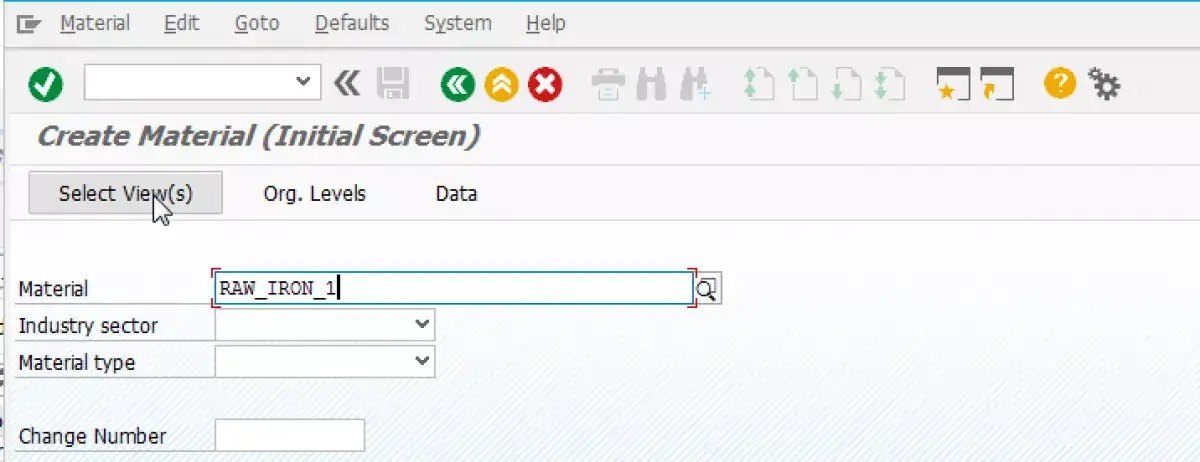Click the Find Next binoculars-plus icon
This screenshot has height=462, width=1200.
point(695,84)
